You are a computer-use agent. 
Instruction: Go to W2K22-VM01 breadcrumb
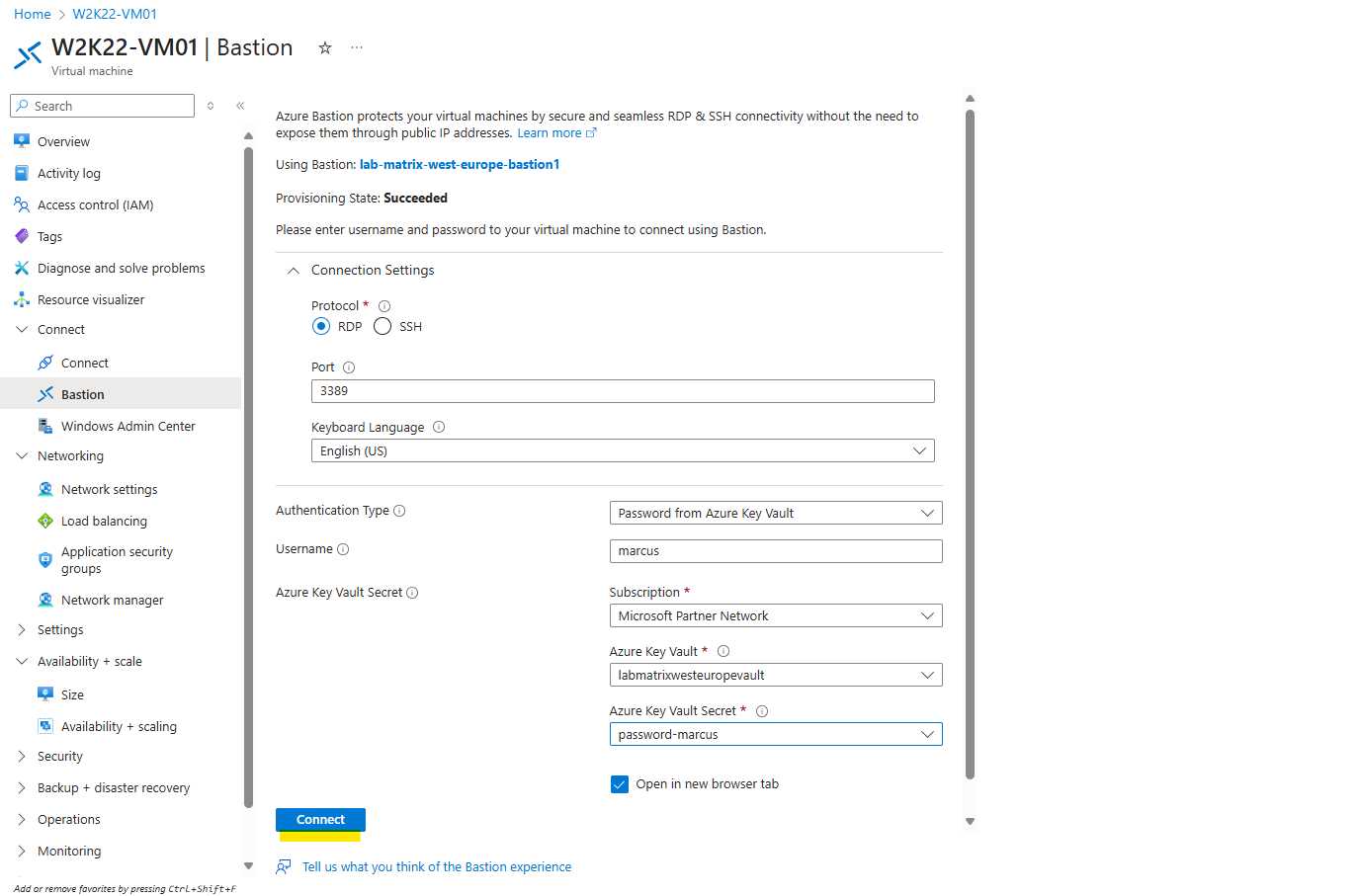coord(115,14)
